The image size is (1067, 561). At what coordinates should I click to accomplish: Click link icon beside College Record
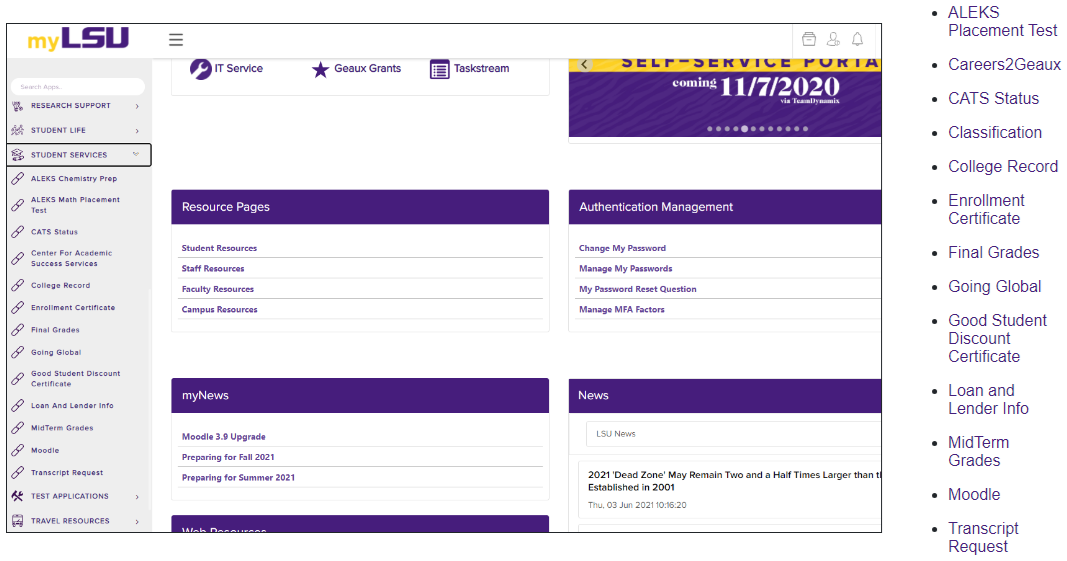click(x=18, y=285)
